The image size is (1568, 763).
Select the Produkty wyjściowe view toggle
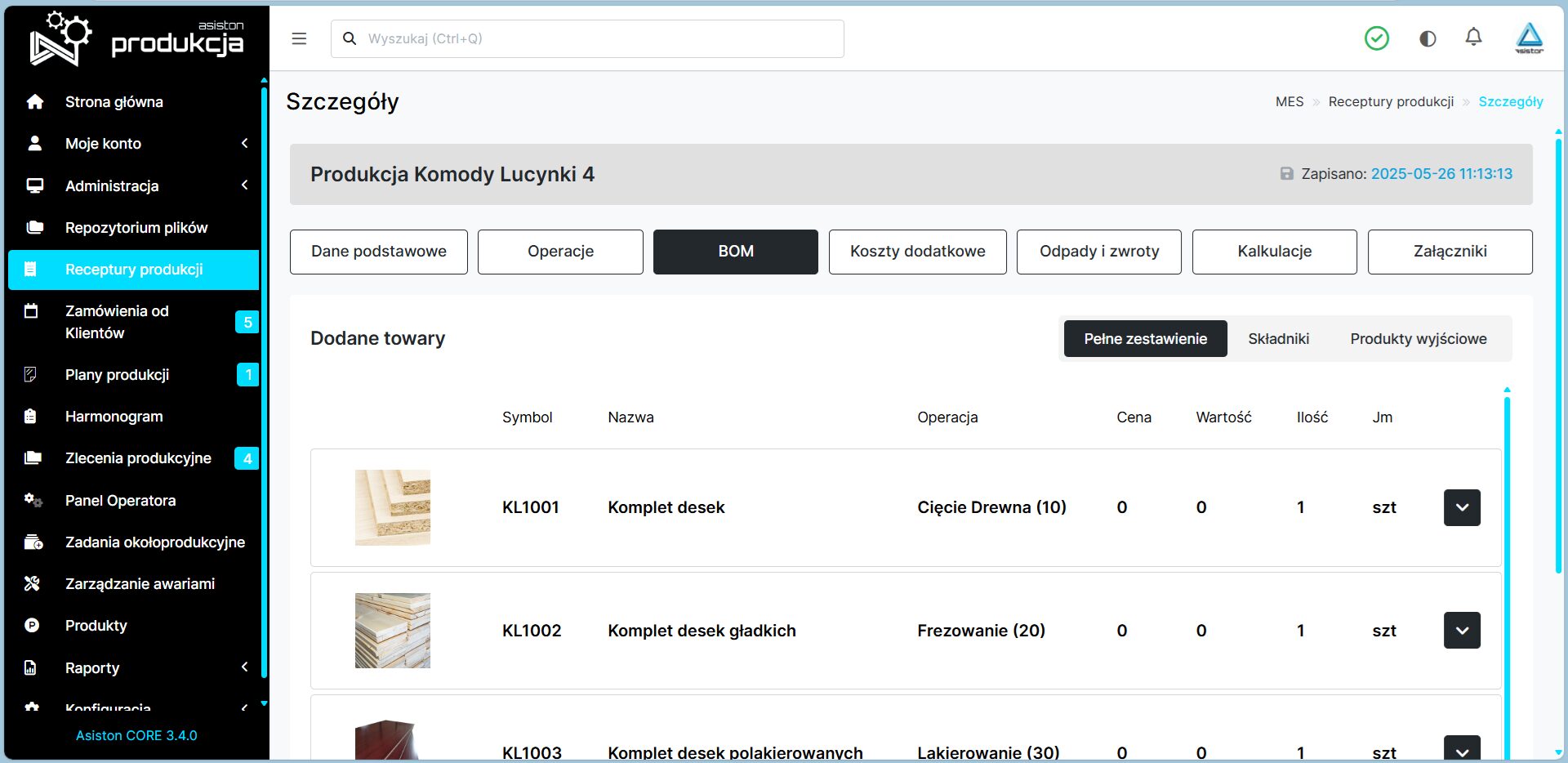tap(1418, 338)
